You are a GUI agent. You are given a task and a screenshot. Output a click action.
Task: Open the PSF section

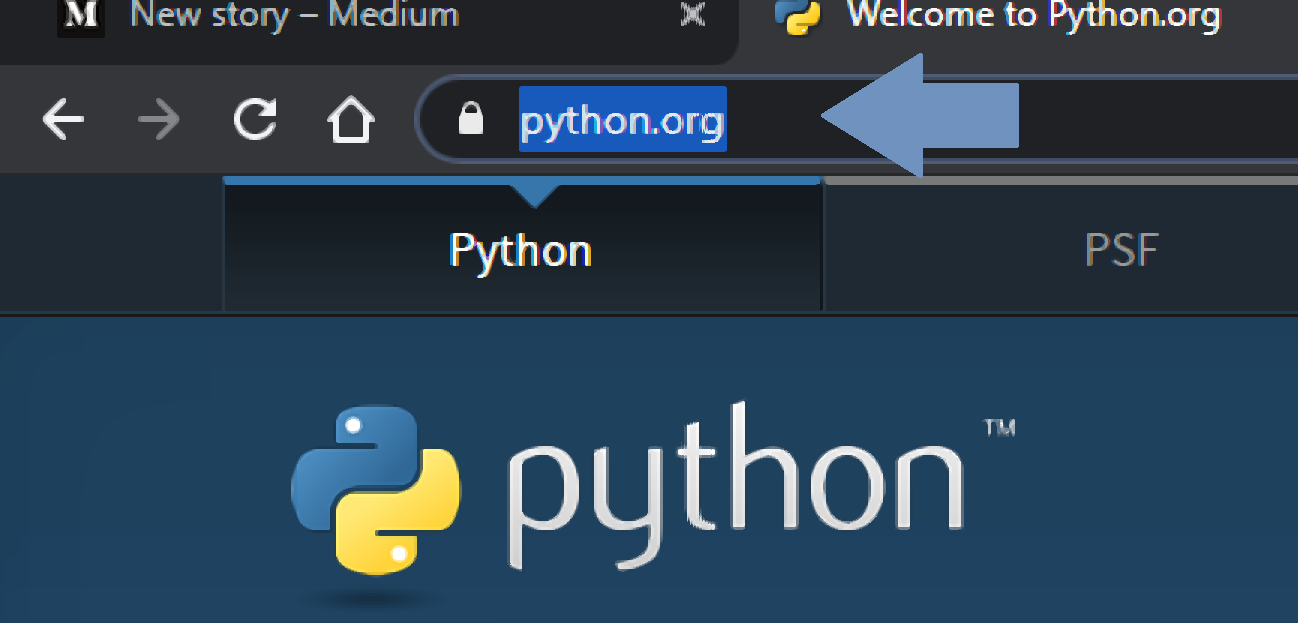click(1122, 250)
